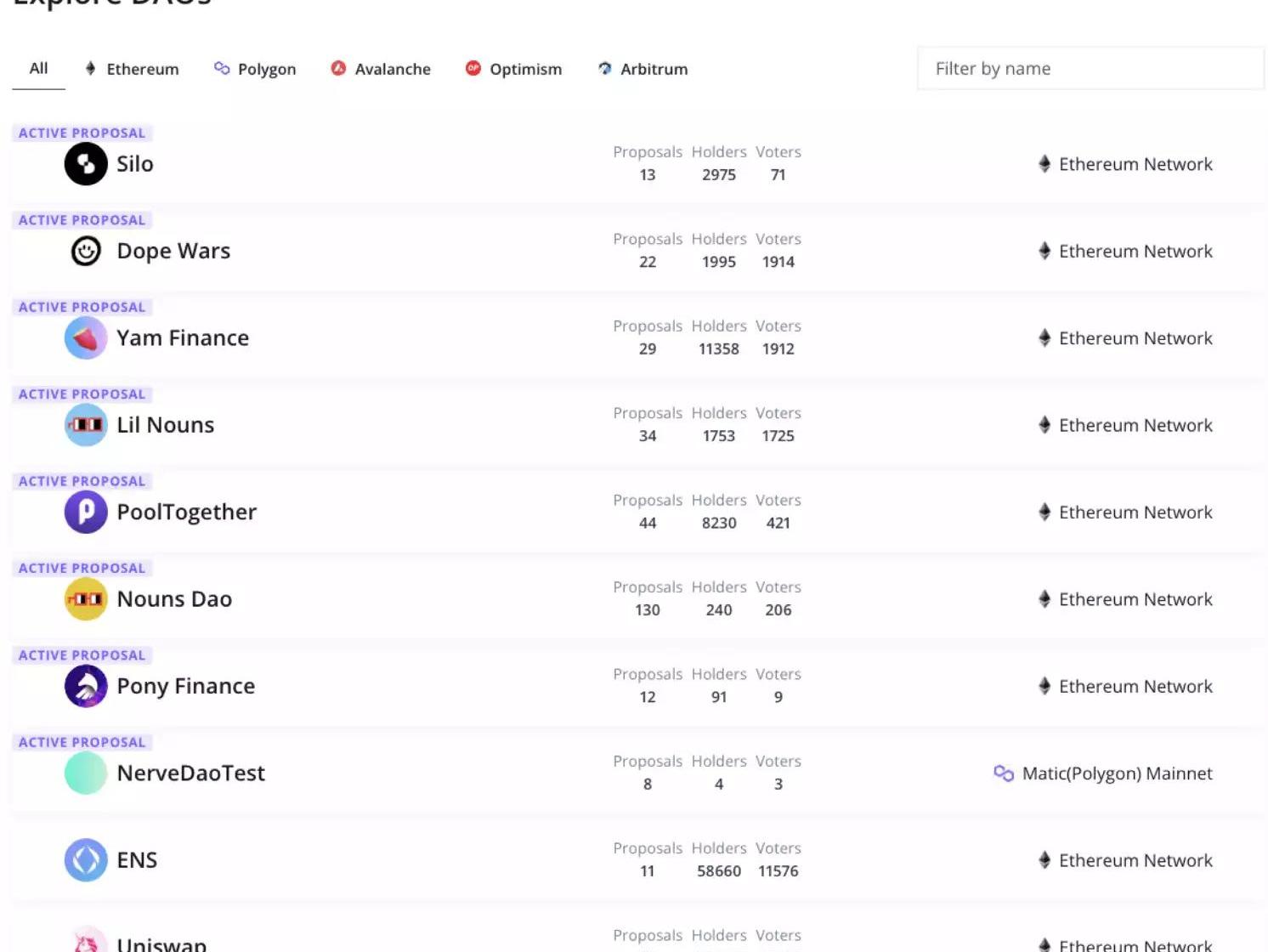Click the Yam Finance logo icon
This screenshot has height=952, width=1268.
pos(86,338)
